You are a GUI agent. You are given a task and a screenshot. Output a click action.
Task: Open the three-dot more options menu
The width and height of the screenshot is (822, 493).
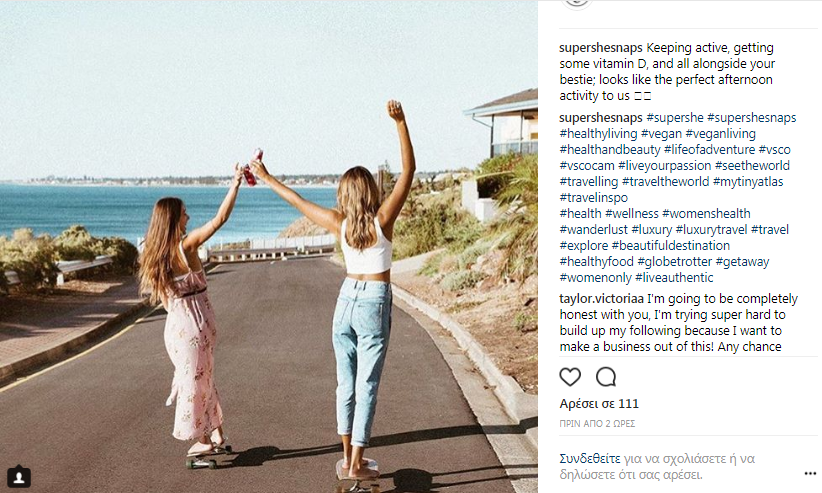pos(810,474)
